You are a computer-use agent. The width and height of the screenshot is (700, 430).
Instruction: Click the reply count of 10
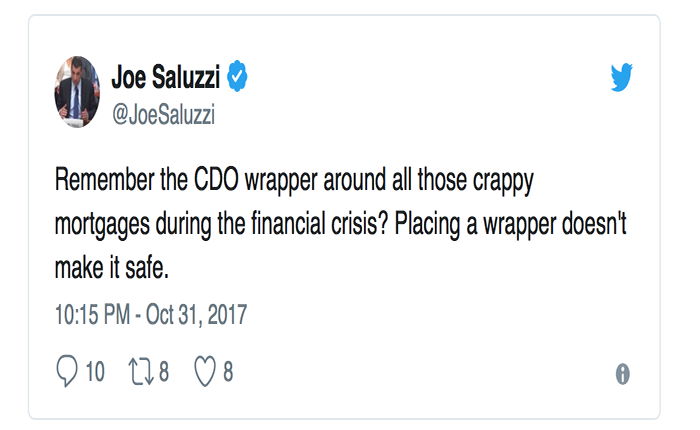tap(95, 372)
